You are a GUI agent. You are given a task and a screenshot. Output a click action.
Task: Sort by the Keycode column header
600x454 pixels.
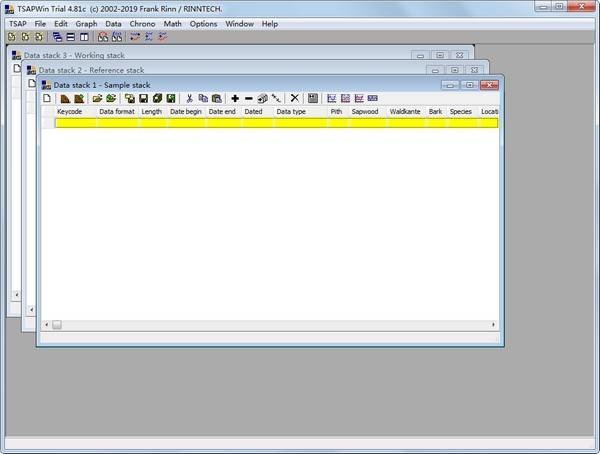point(69,111)
